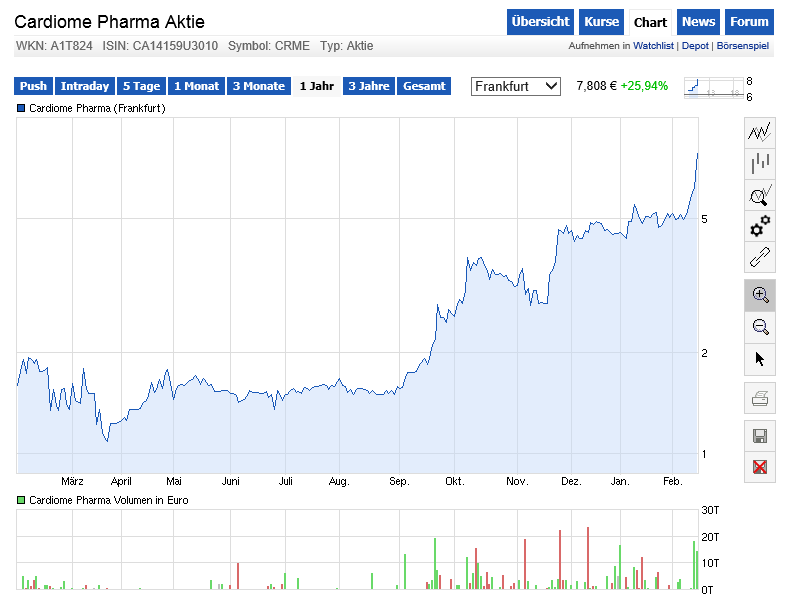This screenshot has width=789, height=608.
Task: Click the red X delete icon
Action: (760, 467)
